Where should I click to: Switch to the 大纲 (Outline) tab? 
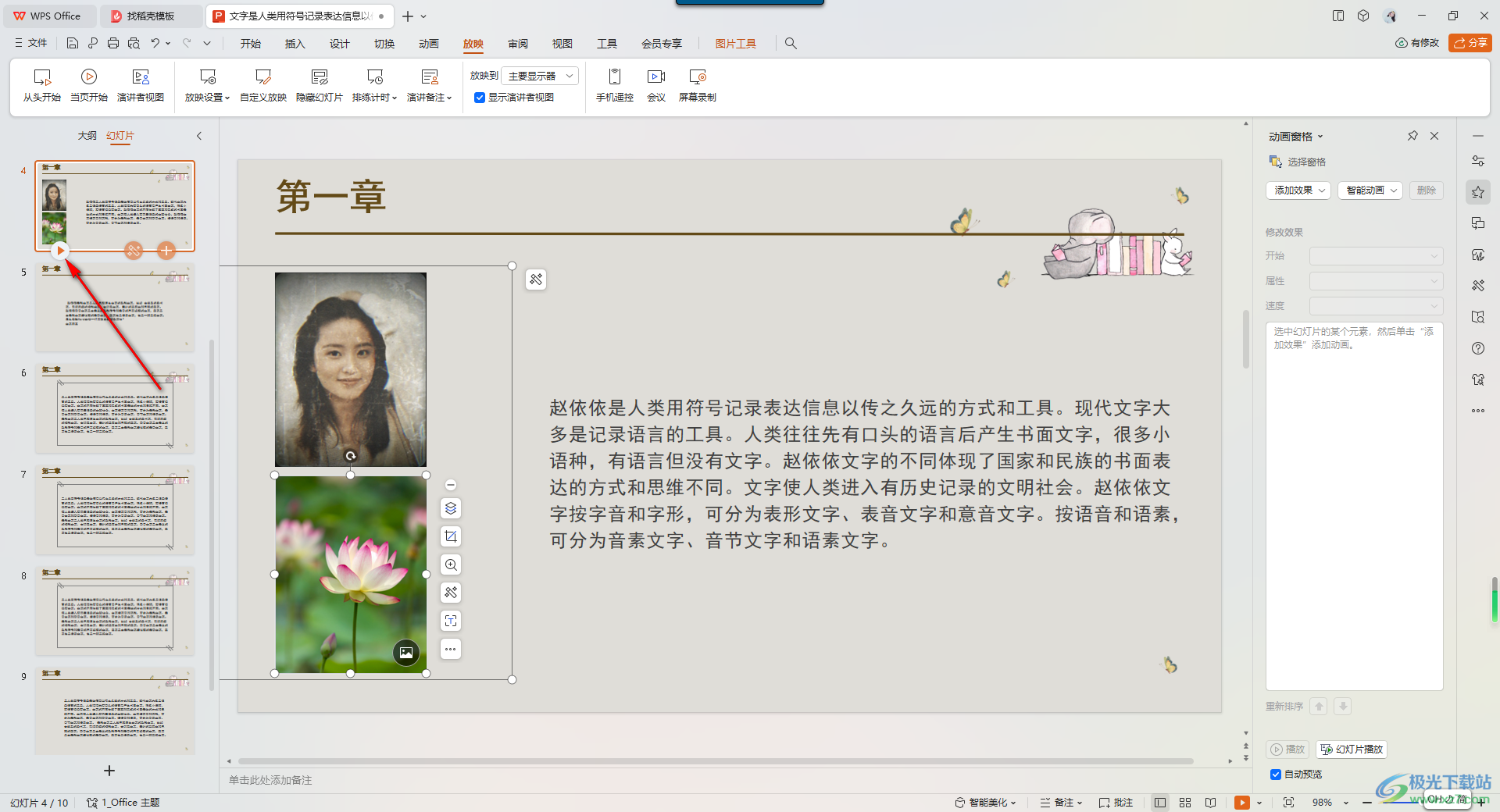[87, 136]
